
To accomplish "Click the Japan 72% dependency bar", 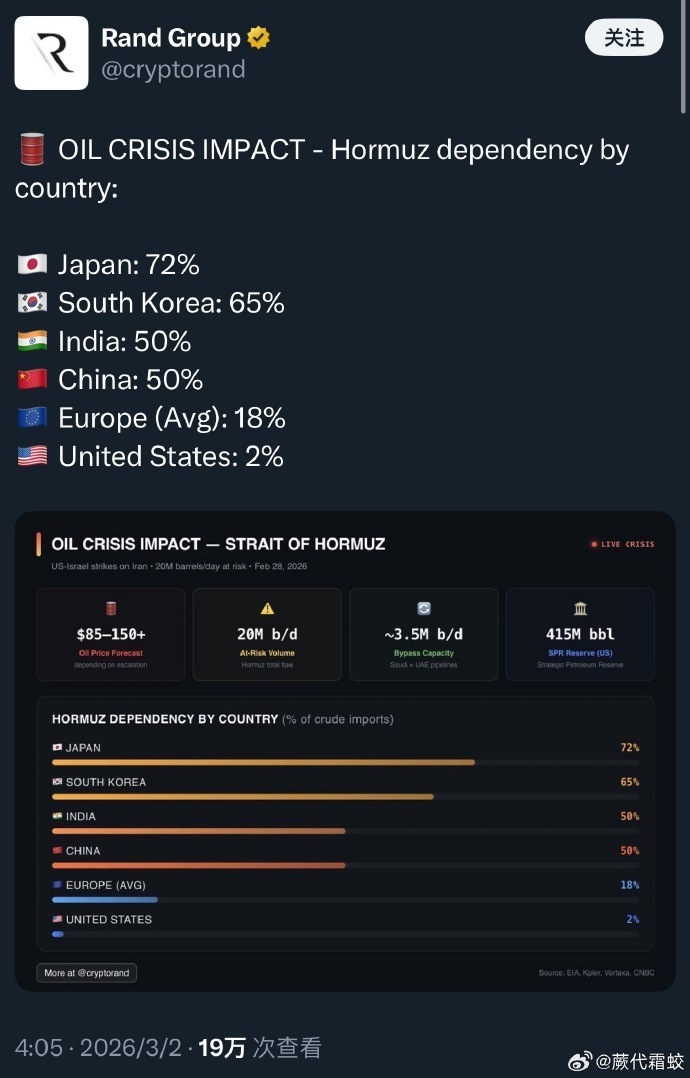I will (263, 762).
